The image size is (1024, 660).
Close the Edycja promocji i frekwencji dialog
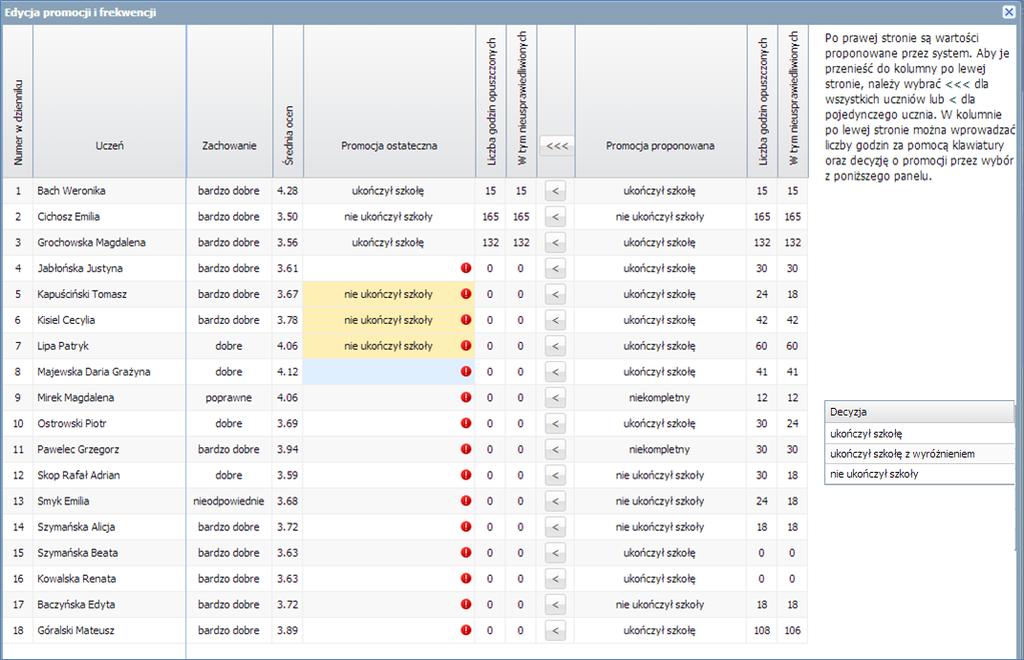[x=1008, y=12]
